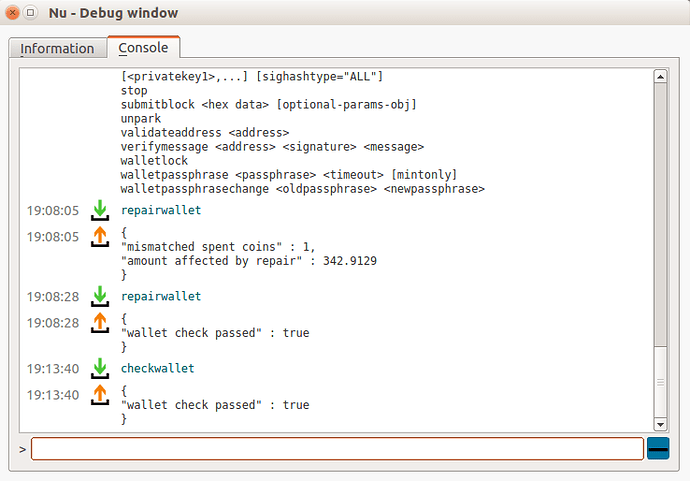Click the orange reply arrow at 19:08:28
This screenshot has width=690, height=481.
click(x=100, y=323)
